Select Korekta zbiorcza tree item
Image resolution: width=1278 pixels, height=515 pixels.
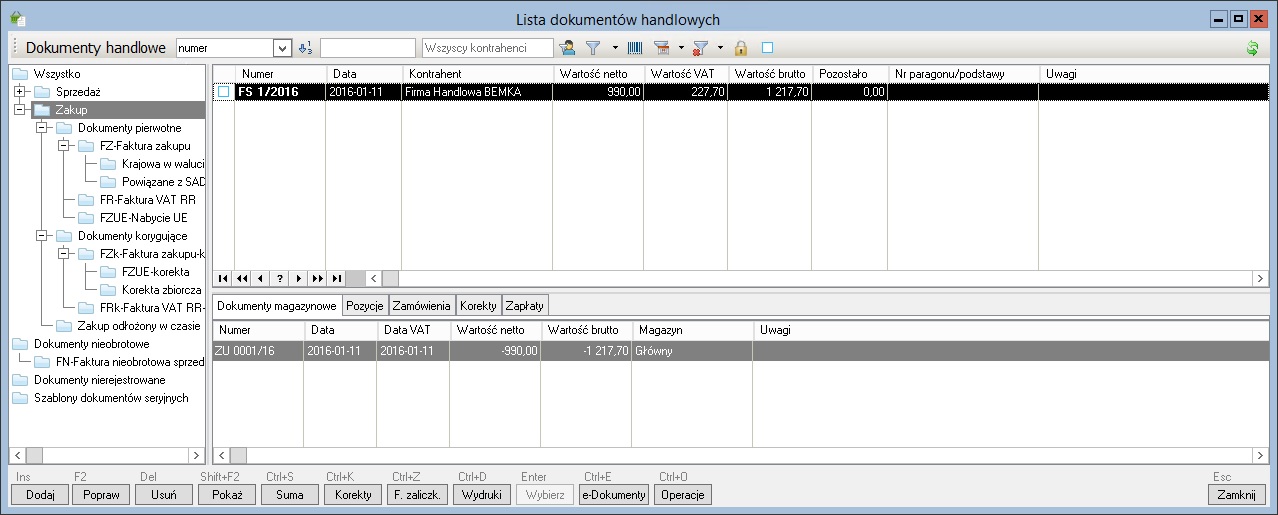(162, 290)
